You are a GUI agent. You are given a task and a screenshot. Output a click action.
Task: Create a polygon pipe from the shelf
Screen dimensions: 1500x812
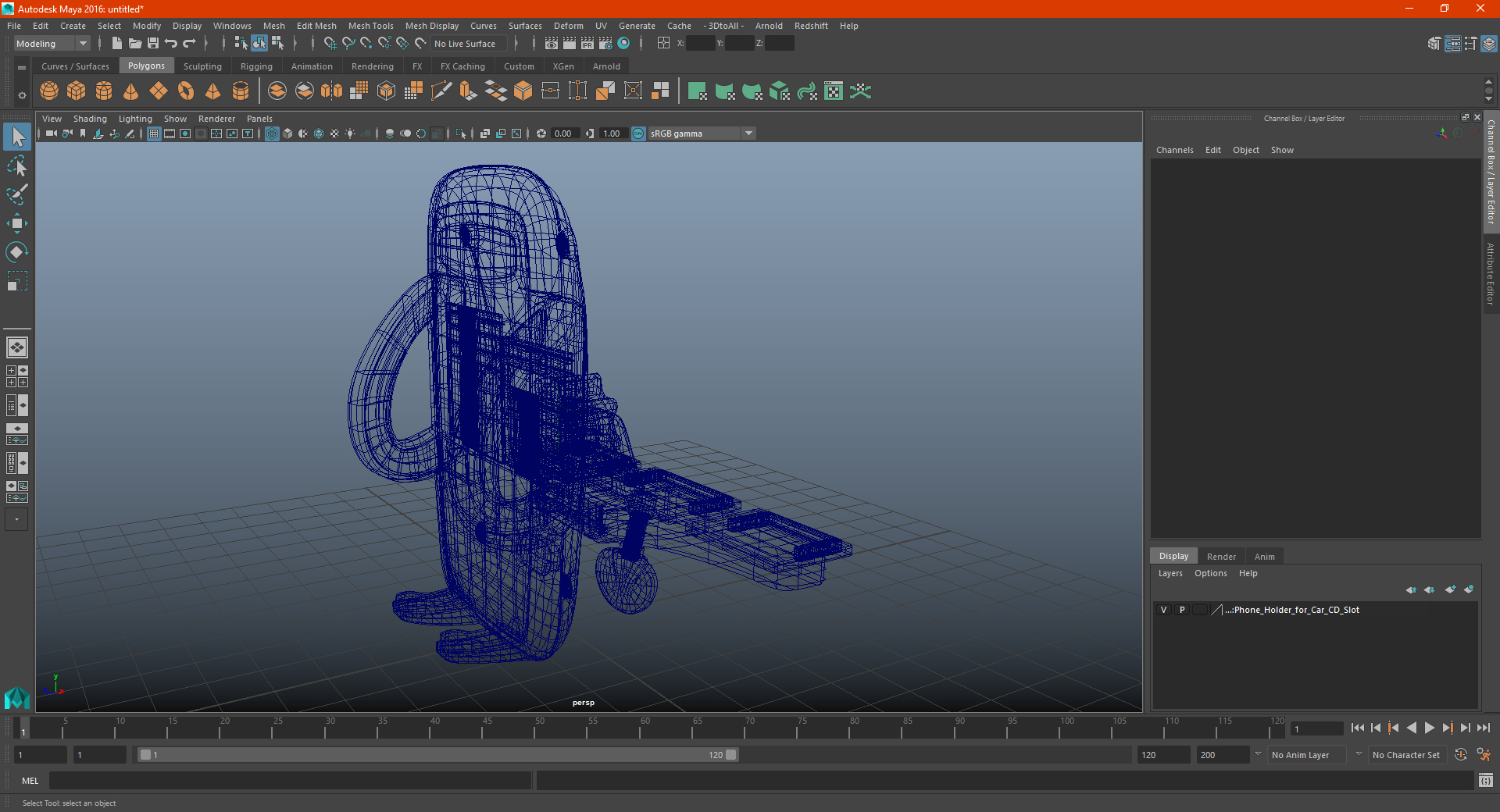[x=241, y=91]
